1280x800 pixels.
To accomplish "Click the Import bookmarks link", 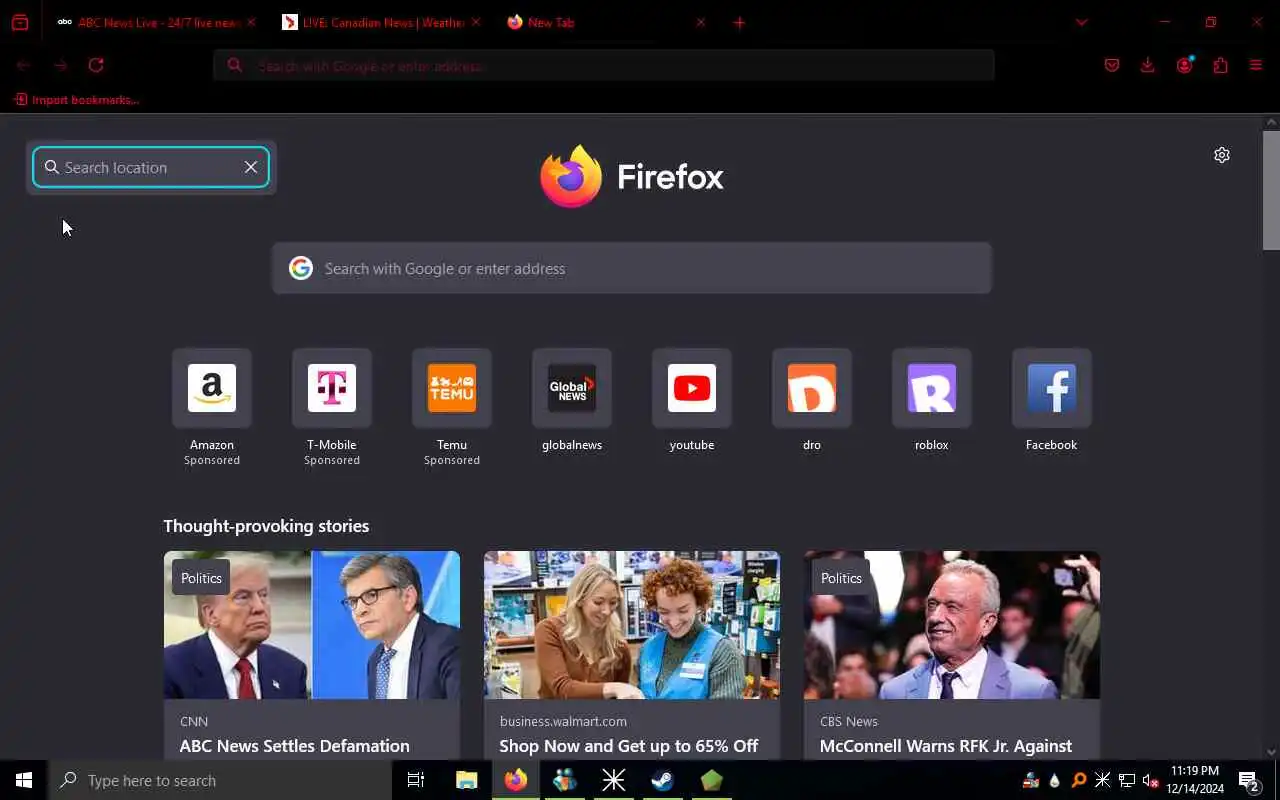I will (77, 100).
